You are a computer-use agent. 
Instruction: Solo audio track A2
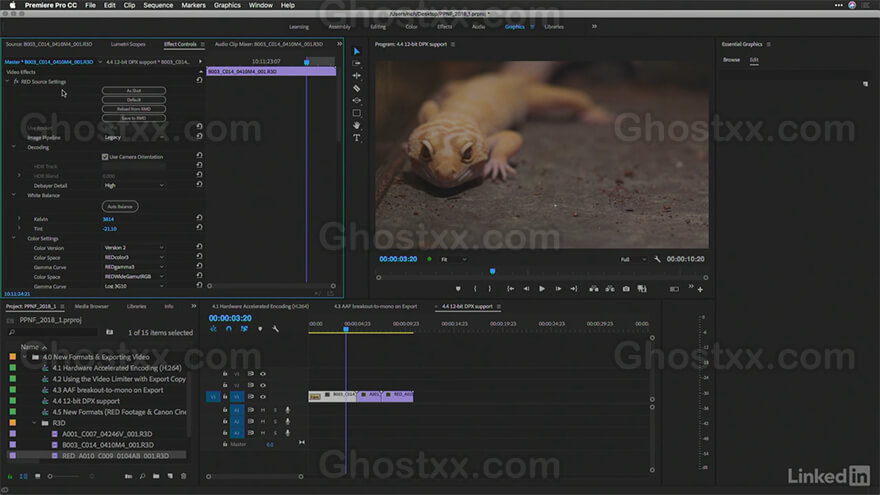275,421
